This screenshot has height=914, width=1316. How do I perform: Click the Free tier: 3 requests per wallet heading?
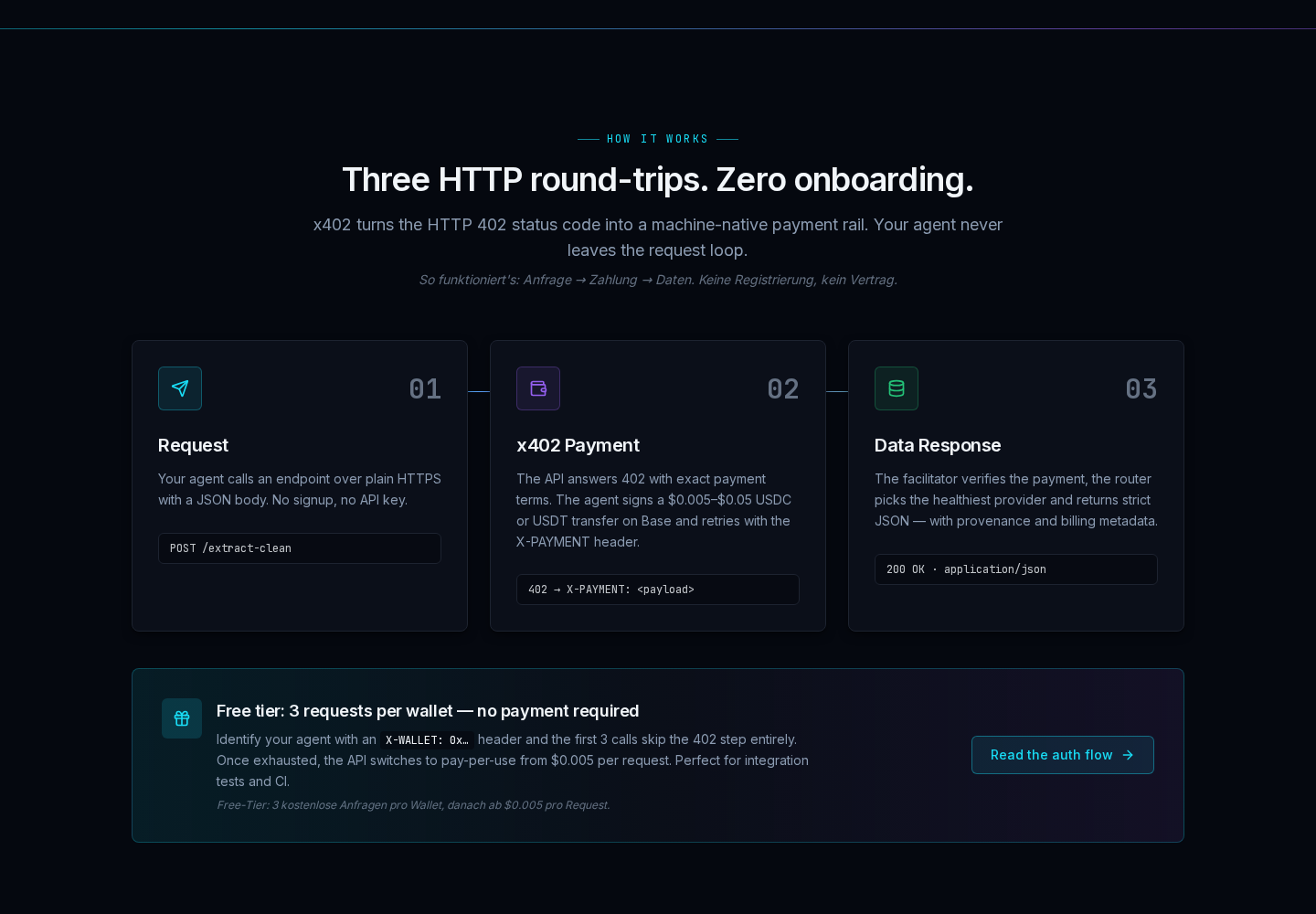pos(428,711)
